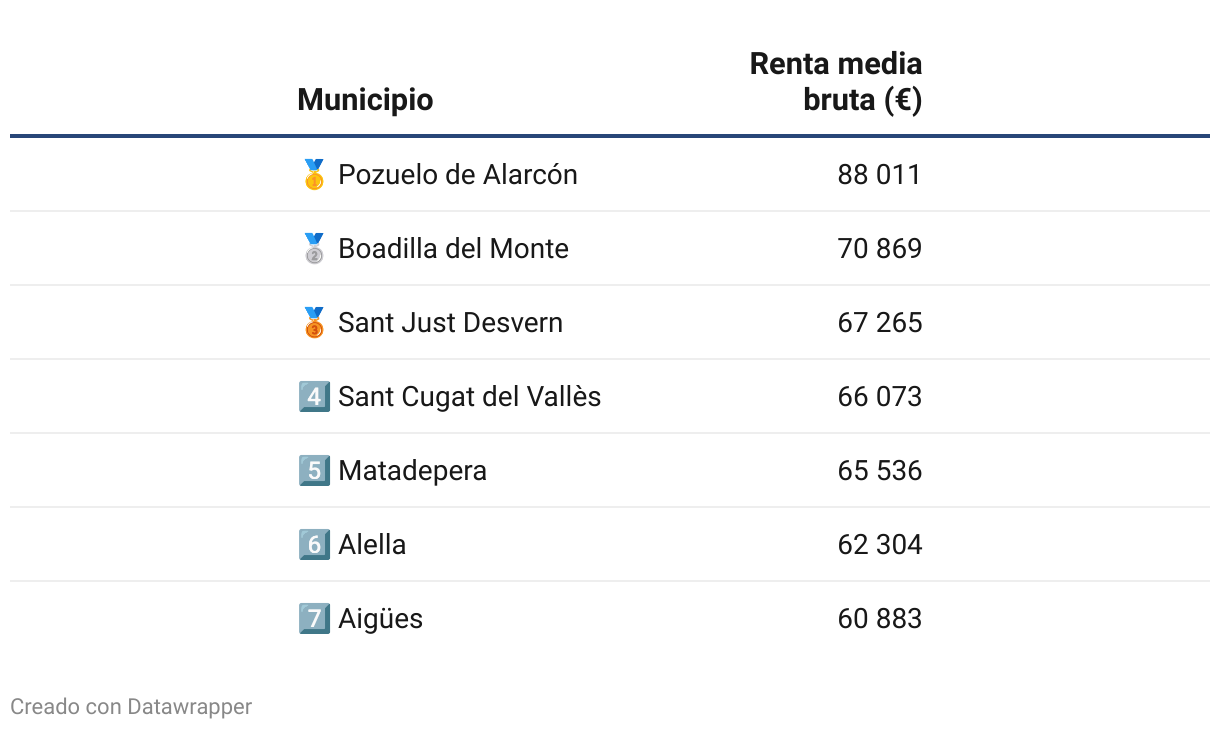The image size is (1220, 730).
Task: Click the bronze medal icon
Action: tap(314, 323)
